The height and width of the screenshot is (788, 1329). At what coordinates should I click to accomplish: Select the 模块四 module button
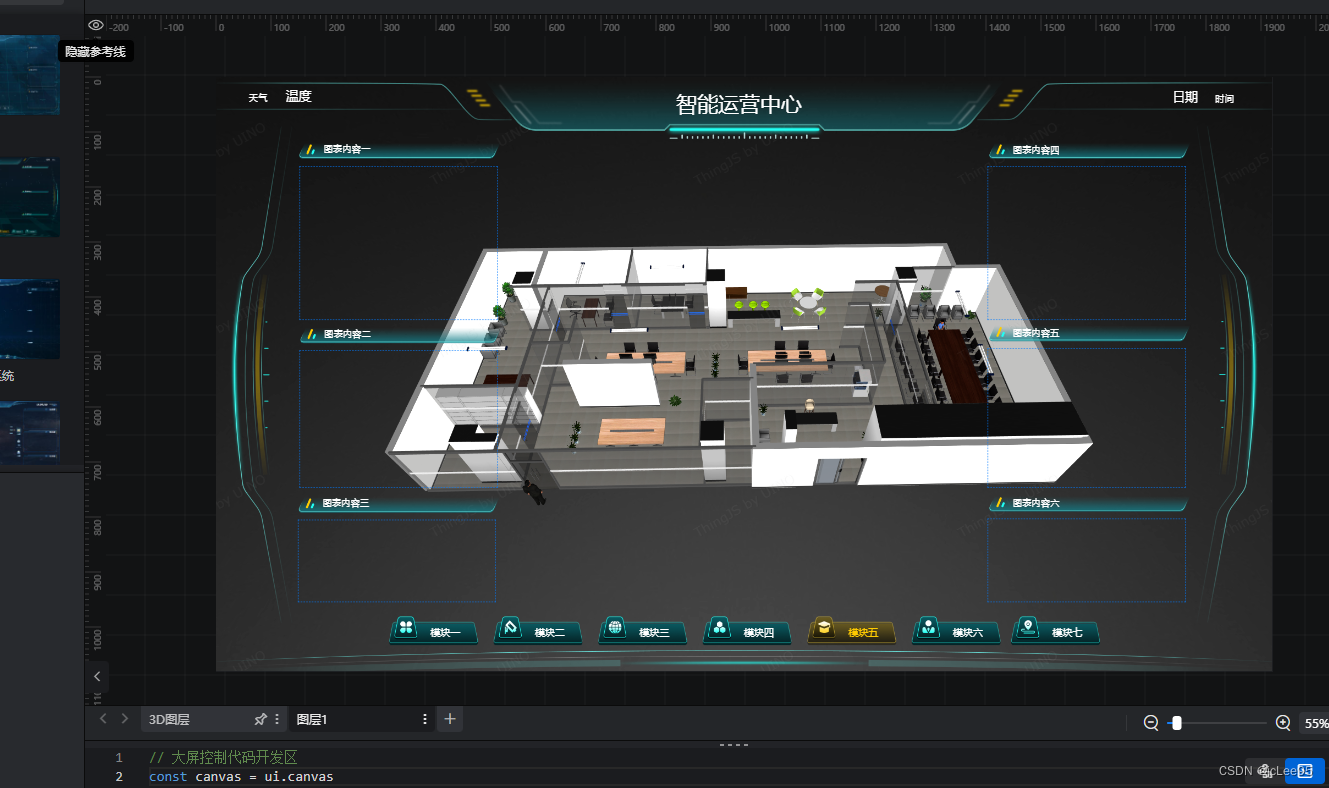click(x=747, y=630)
